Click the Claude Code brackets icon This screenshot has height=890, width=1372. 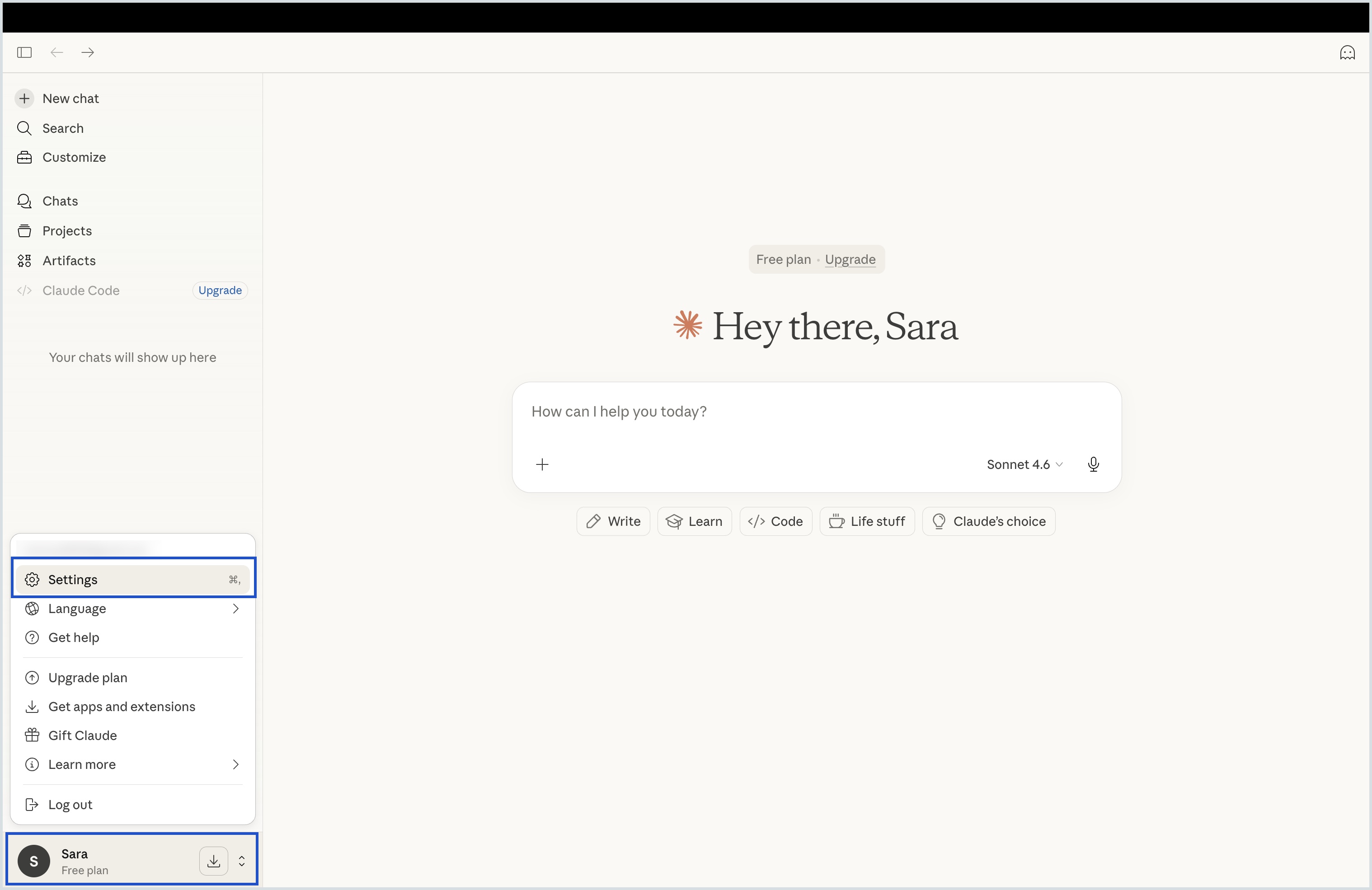click(x=24, y=290)
